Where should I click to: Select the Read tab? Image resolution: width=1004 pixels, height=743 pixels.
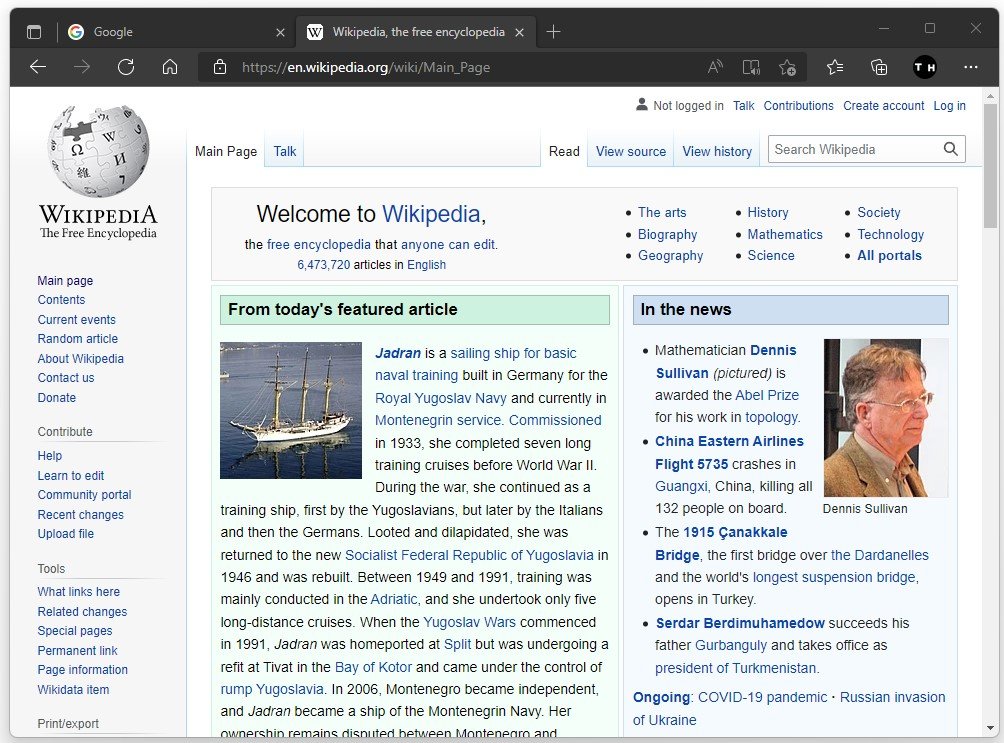(564, 151)
